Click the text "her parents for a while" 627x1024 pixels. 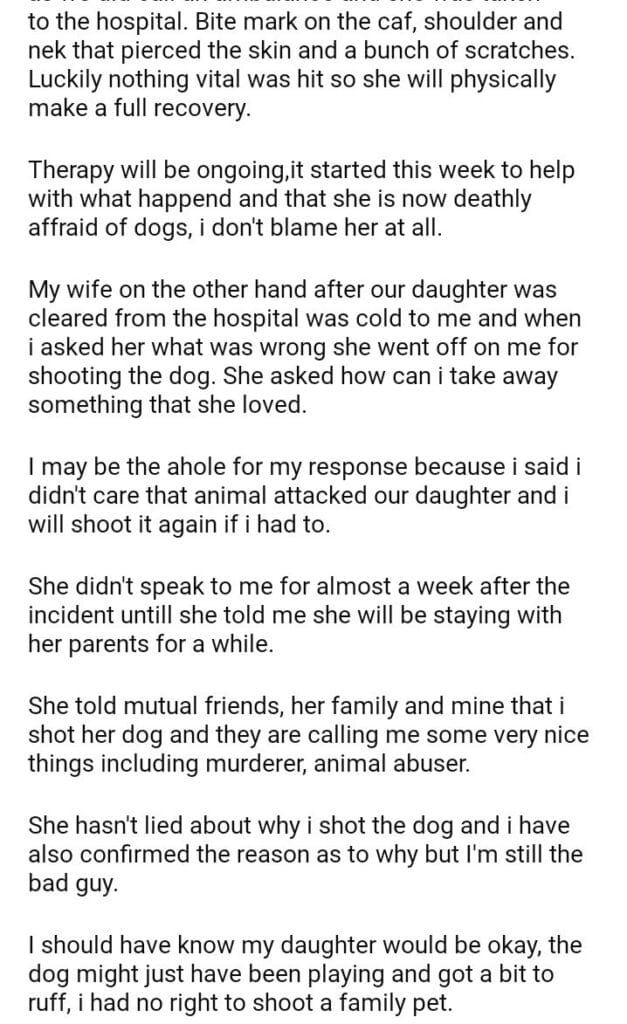149,645
